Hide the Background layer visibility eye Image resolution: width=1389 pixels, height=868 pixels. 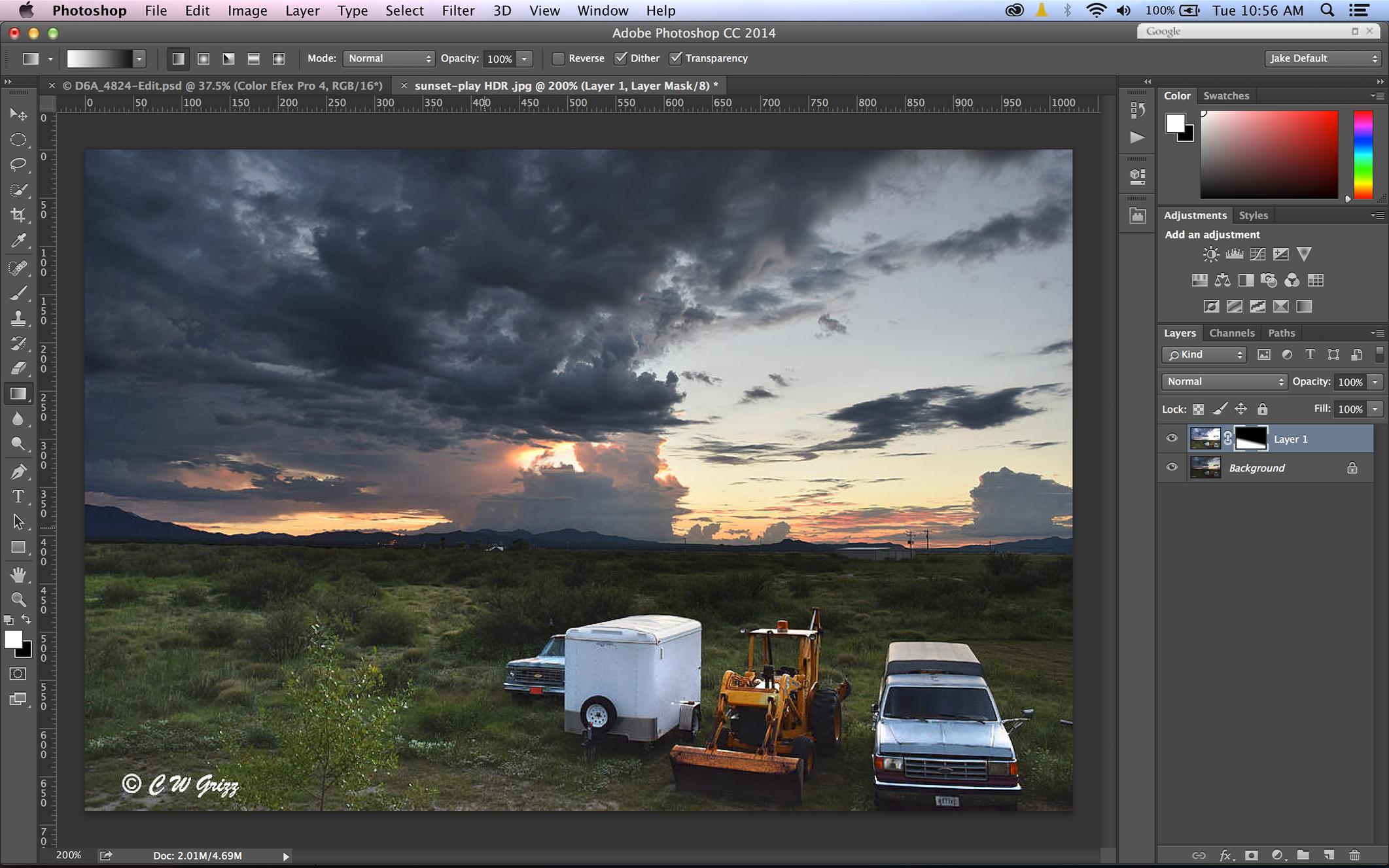coord(1172,468)
